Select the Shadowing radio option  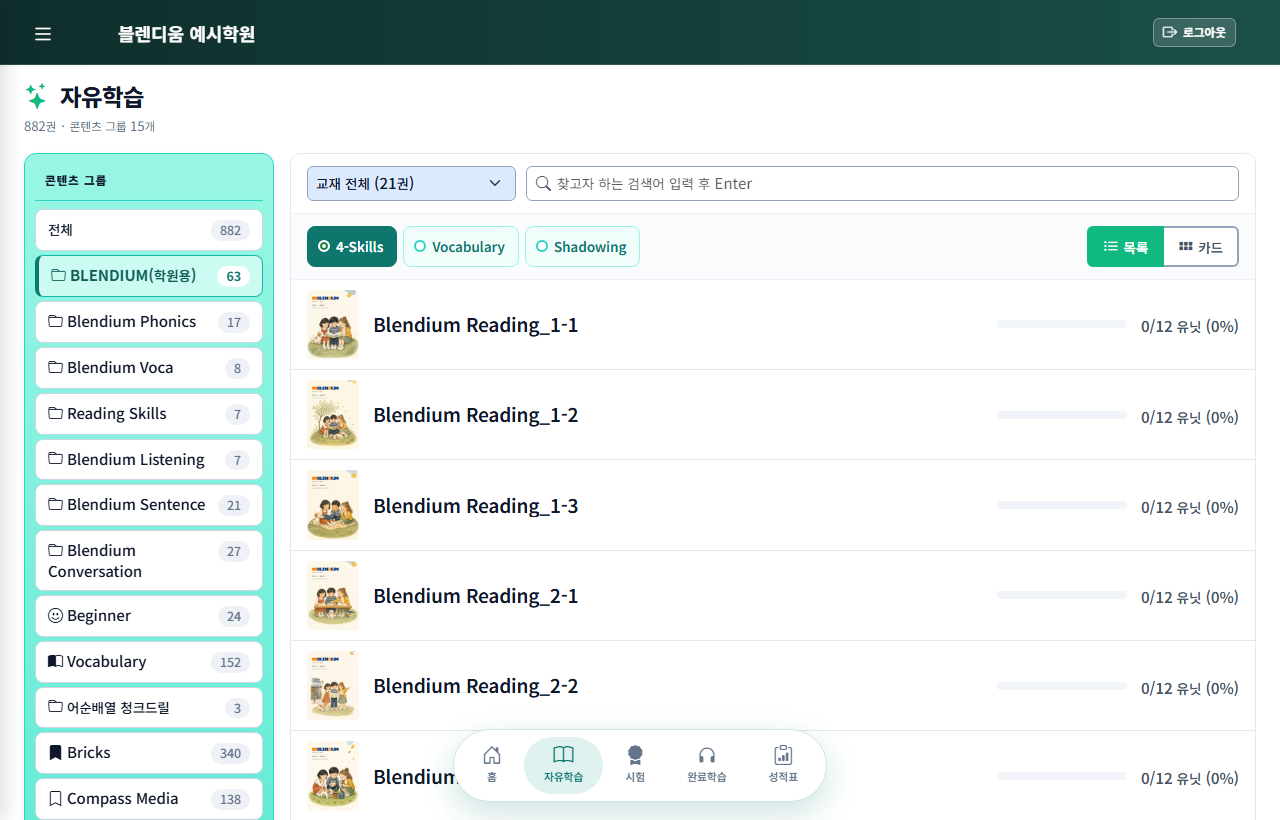coord(582,247)
